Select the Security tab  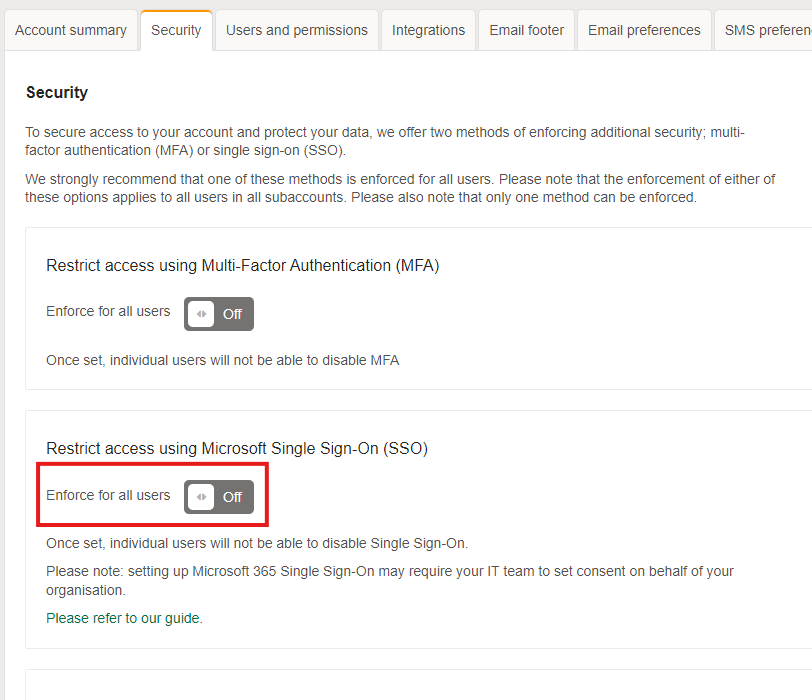point(176,30)
